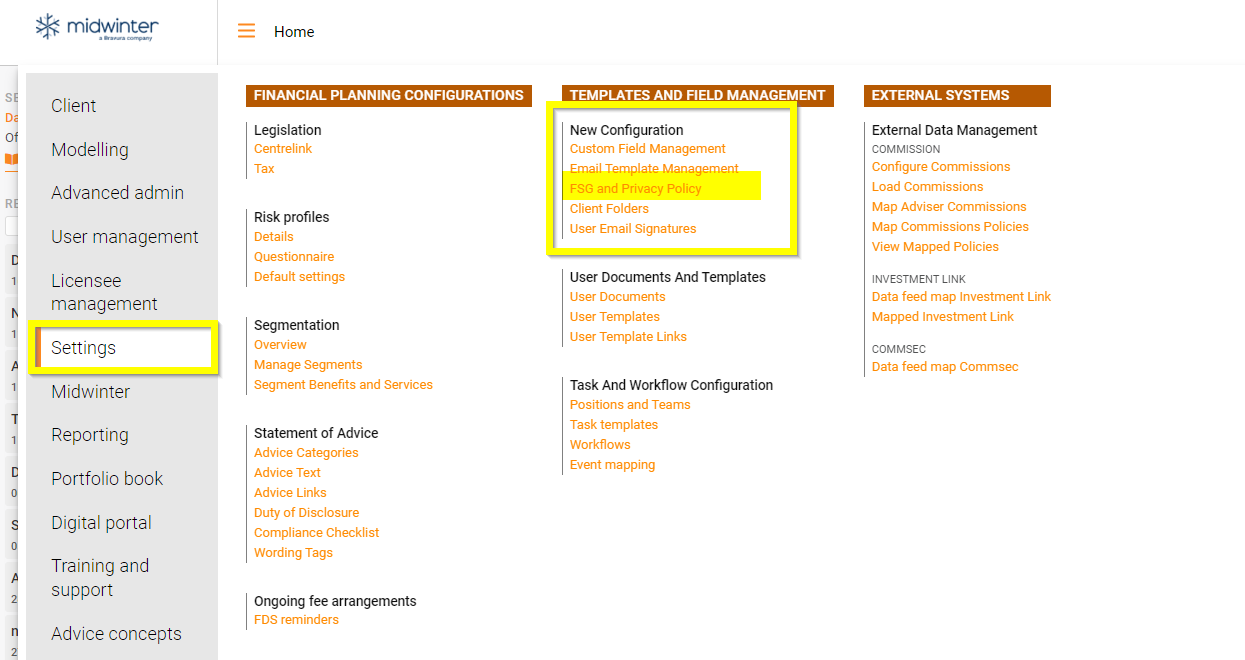
Task: Open Advice Categories link
Action: click(306, 453)
